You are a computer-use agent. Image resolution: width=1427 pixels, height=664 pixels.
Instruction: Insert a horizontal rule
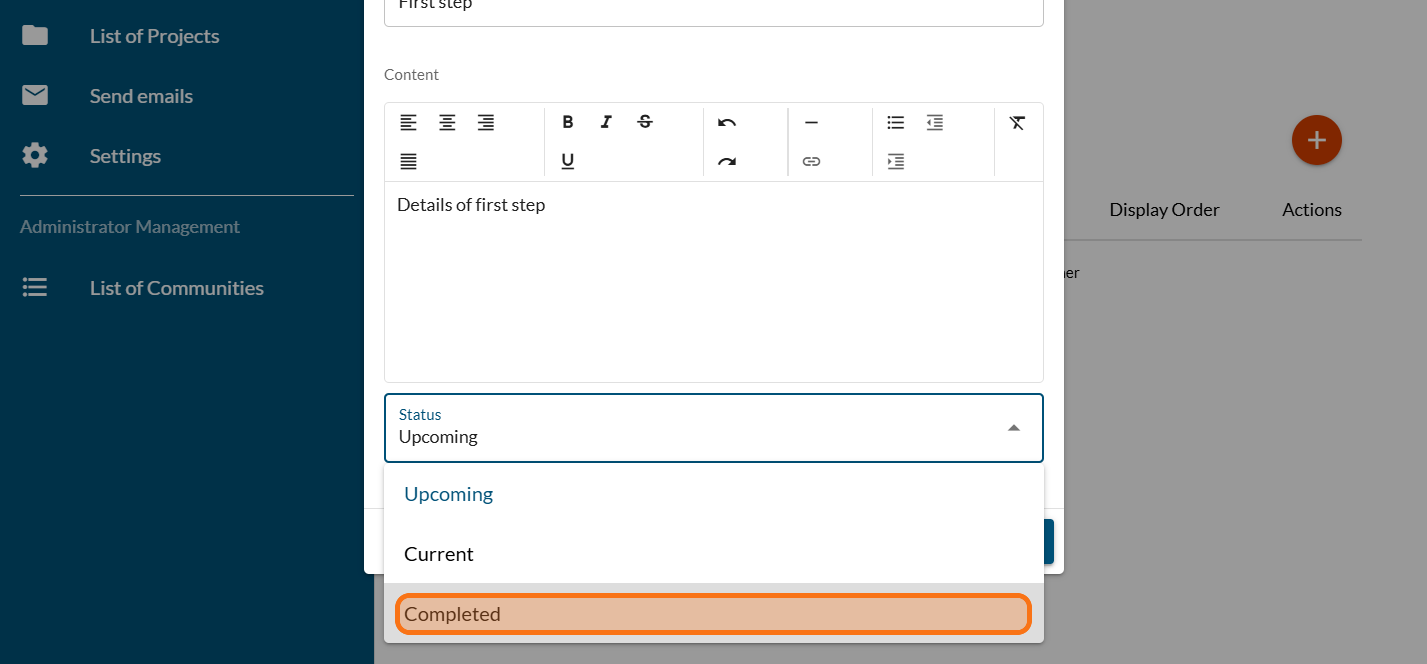(811, 123)
